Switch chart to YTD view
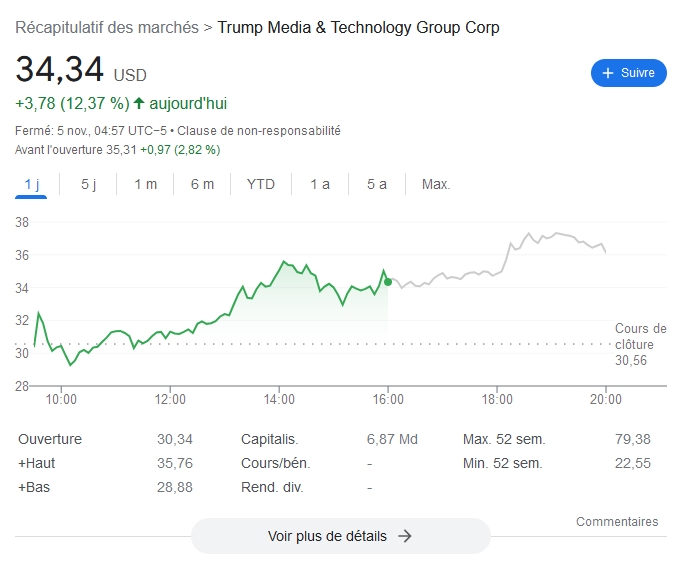The image size is (682, 564). 261,184
